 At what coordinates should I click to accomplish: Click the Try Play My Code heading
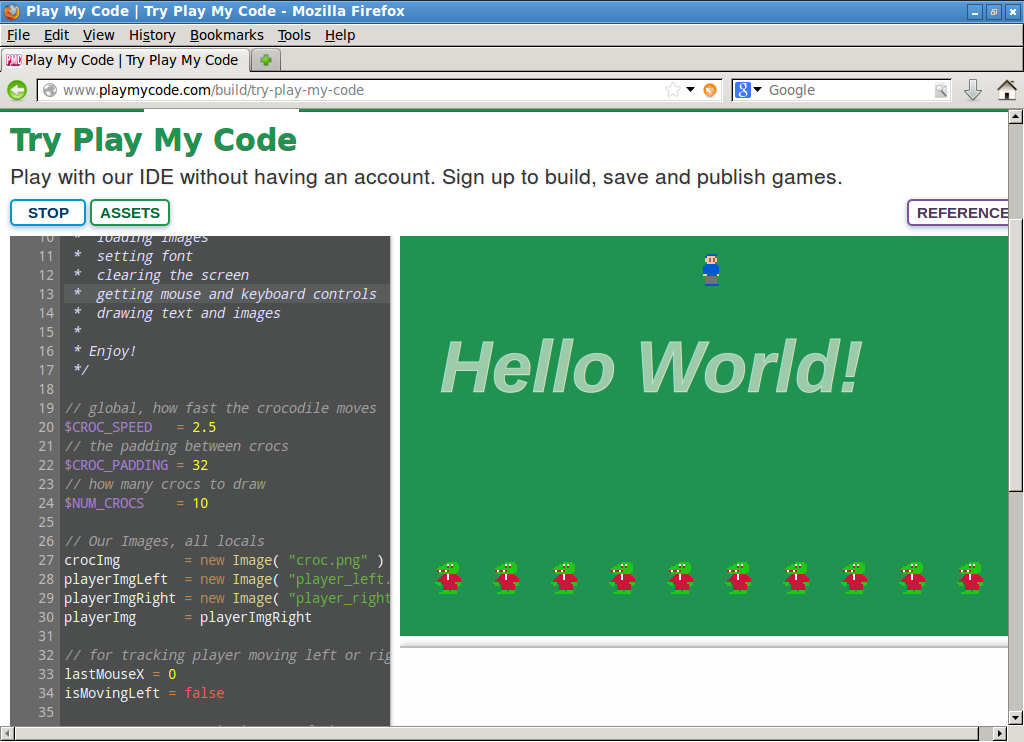(x=153, y=140)
